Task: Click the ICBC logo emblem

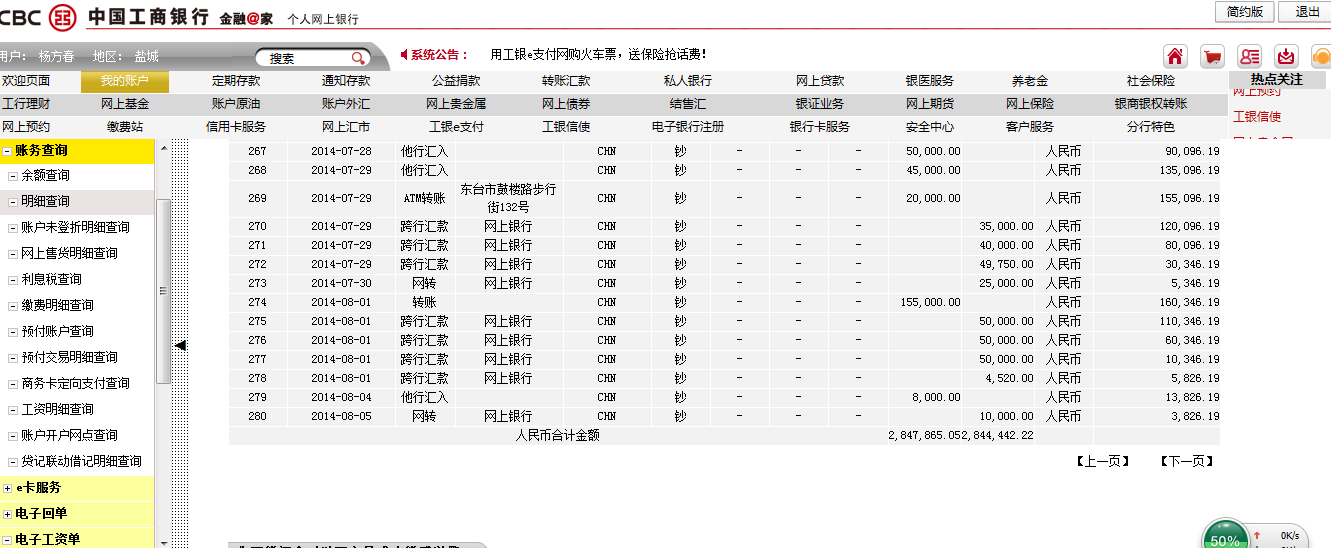Action: (63, 16)
